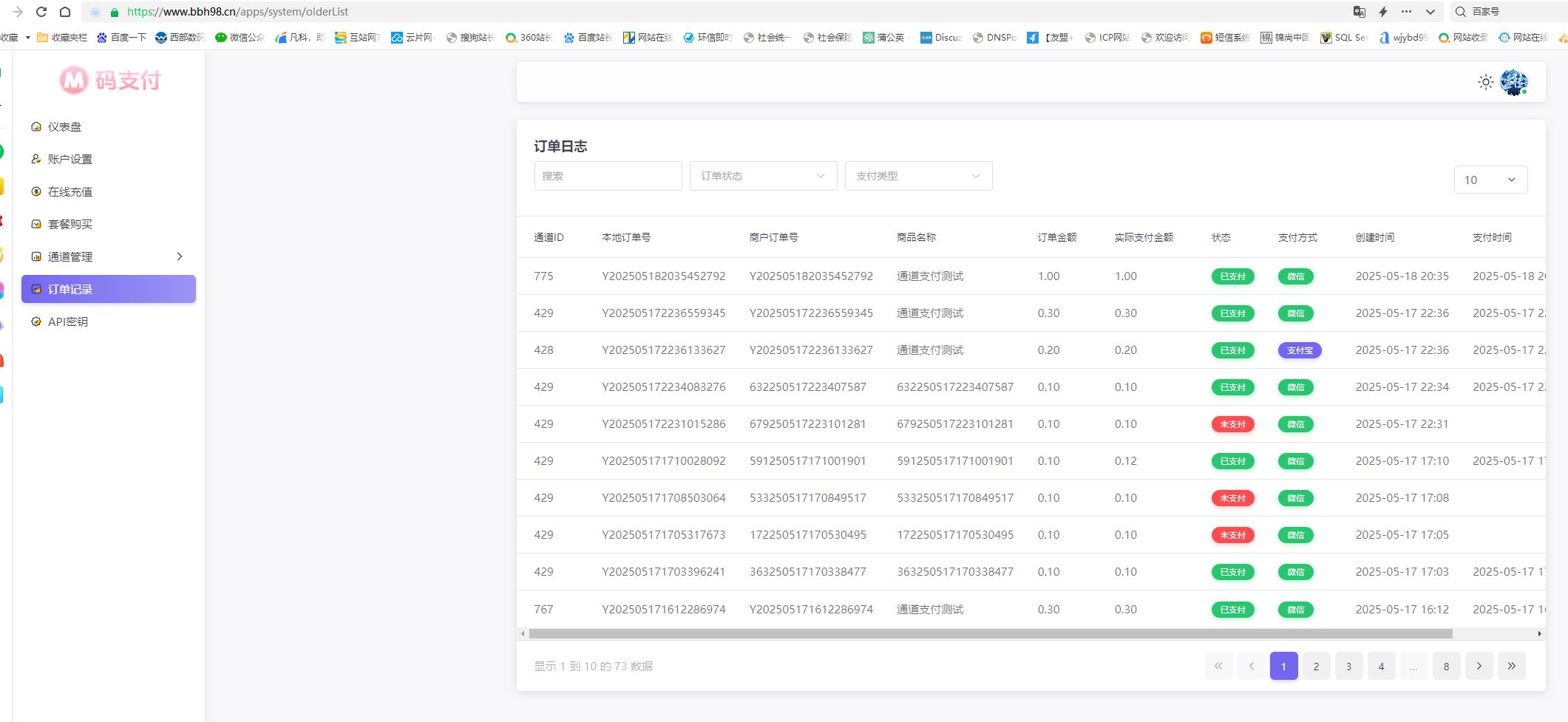Select 订单记录 in the sidebar menu
1568x722 pixels.
pos(108,290)
